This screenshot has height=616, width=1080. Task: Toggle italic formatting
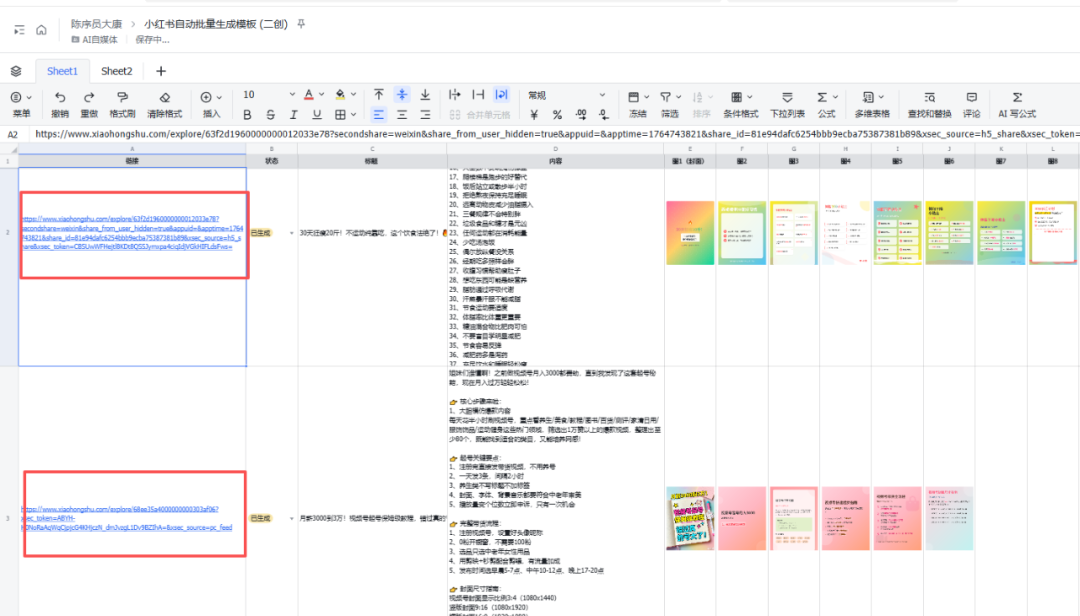click(293, 114)
